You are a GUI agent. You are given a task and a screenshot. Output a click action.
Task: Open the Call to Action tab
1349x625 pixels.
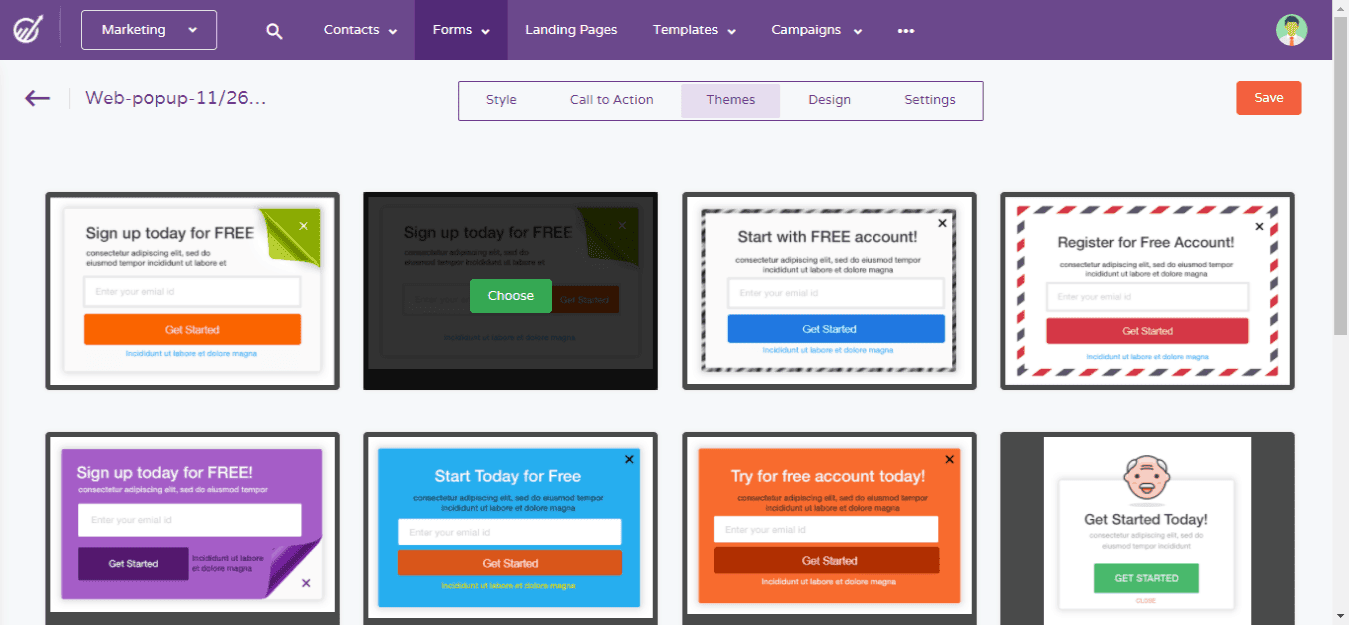611,100
